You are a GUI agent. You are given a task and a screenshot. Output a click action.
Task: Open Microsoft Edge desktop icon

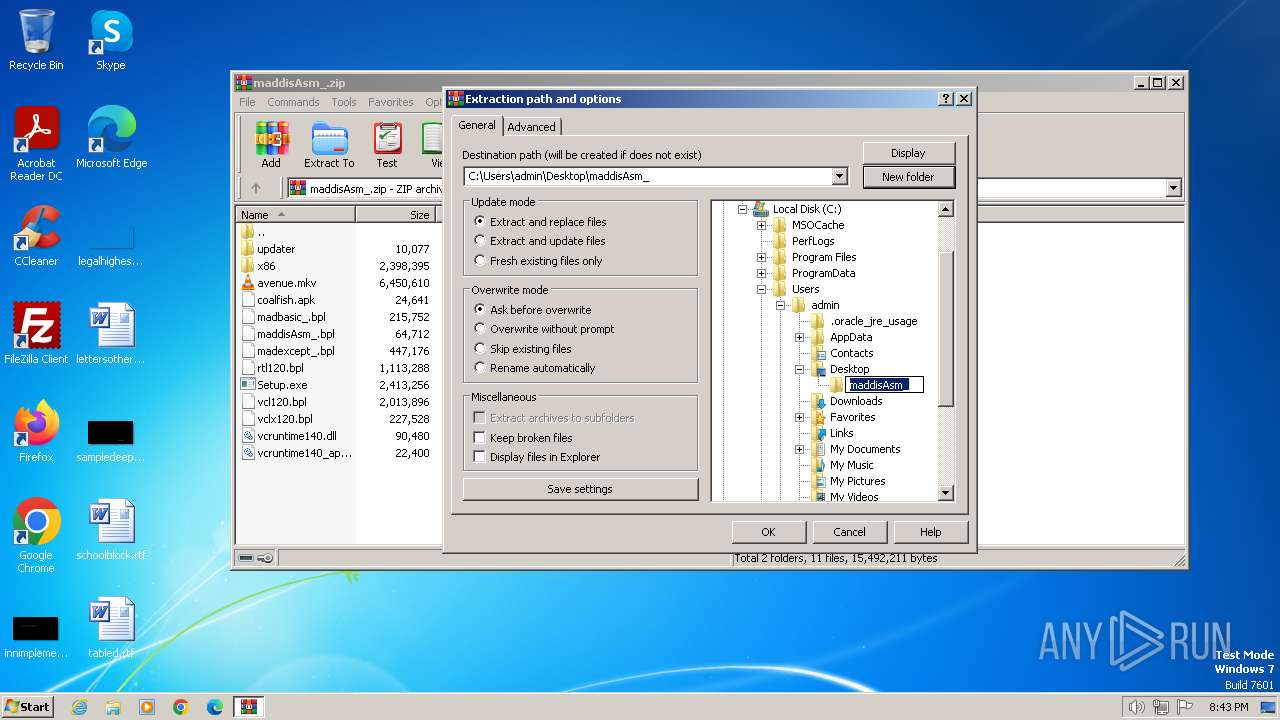(x=111, y=138)
